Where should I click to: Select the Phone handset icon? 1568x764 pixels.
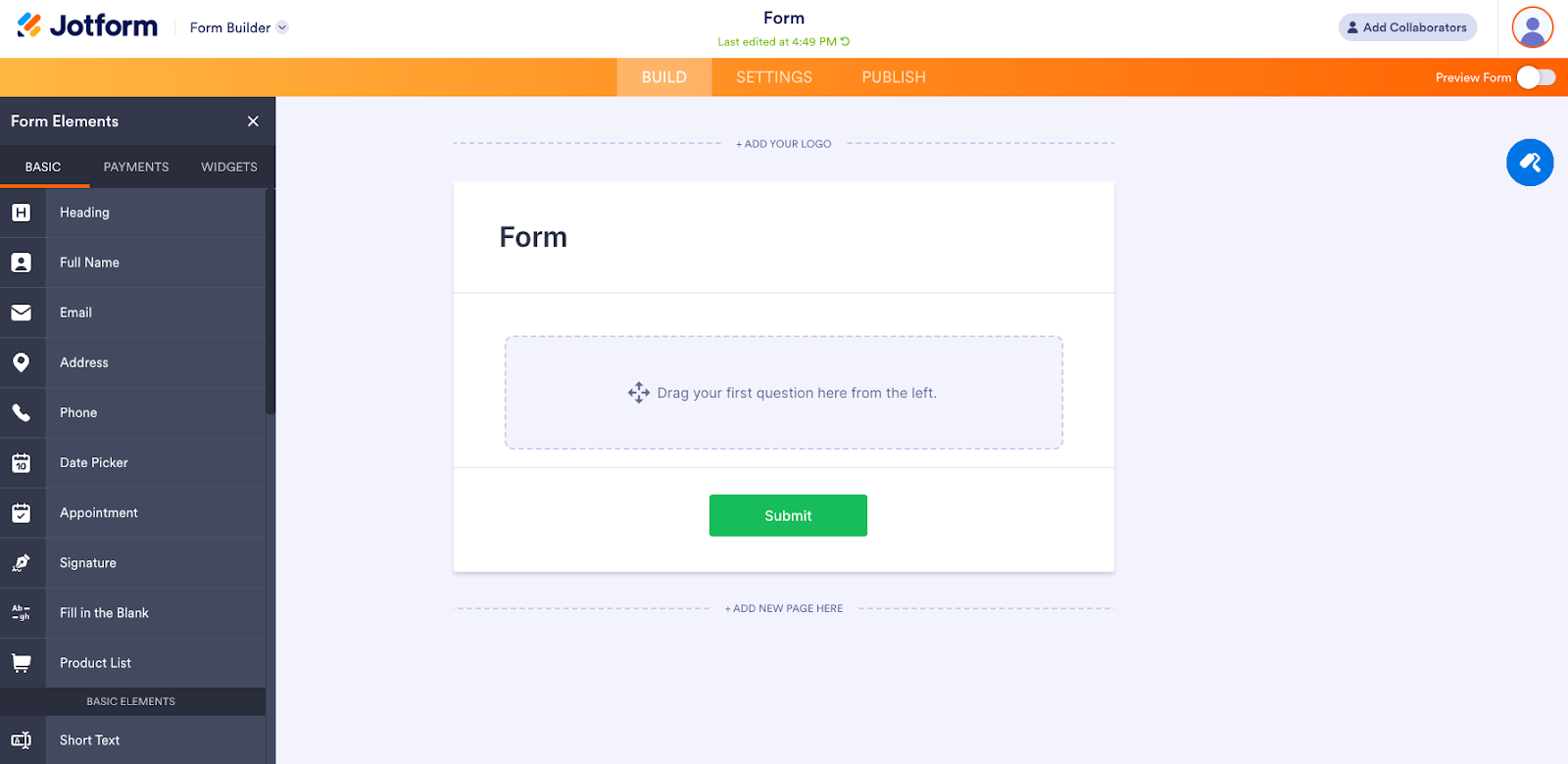pyautogui.click(x=22, y=412)
